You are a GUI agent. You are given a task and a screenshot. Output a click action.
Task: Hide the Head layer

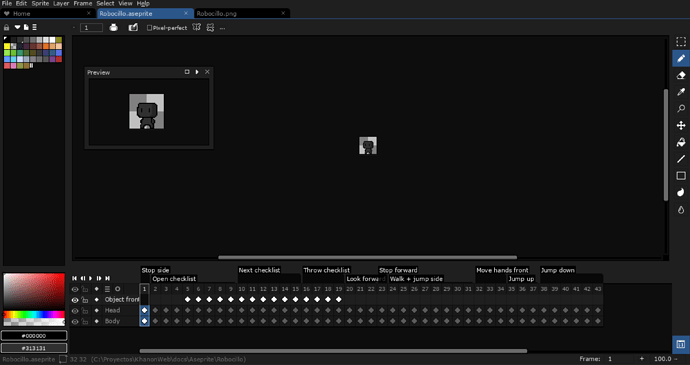click(75, 311)
